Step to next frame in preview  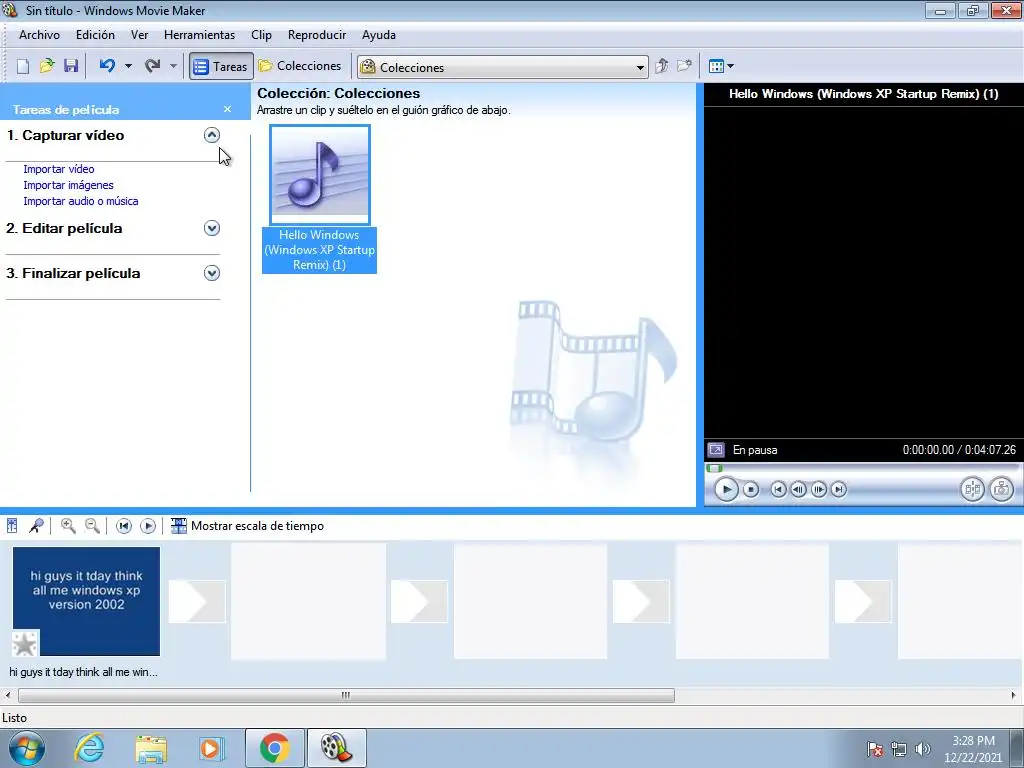818,490
